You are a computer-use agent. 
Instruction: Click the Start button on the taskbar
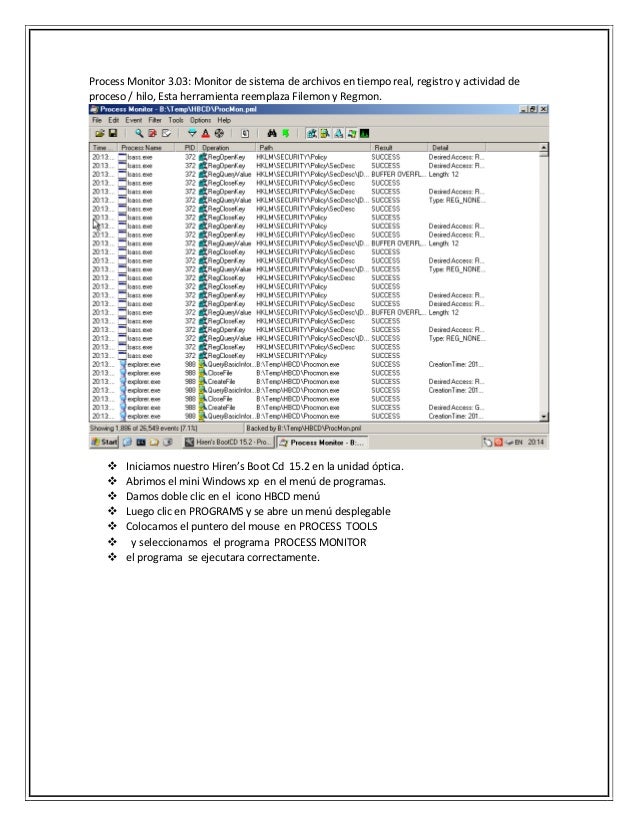[x=104, y=442]
